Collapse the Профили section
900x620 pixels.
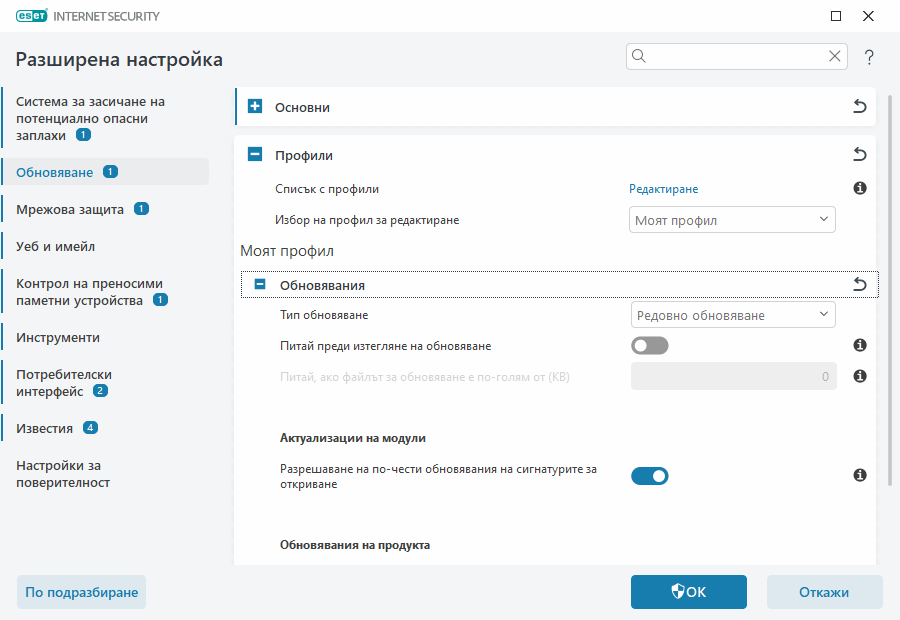pyautogui.click(x=258, y=155)
